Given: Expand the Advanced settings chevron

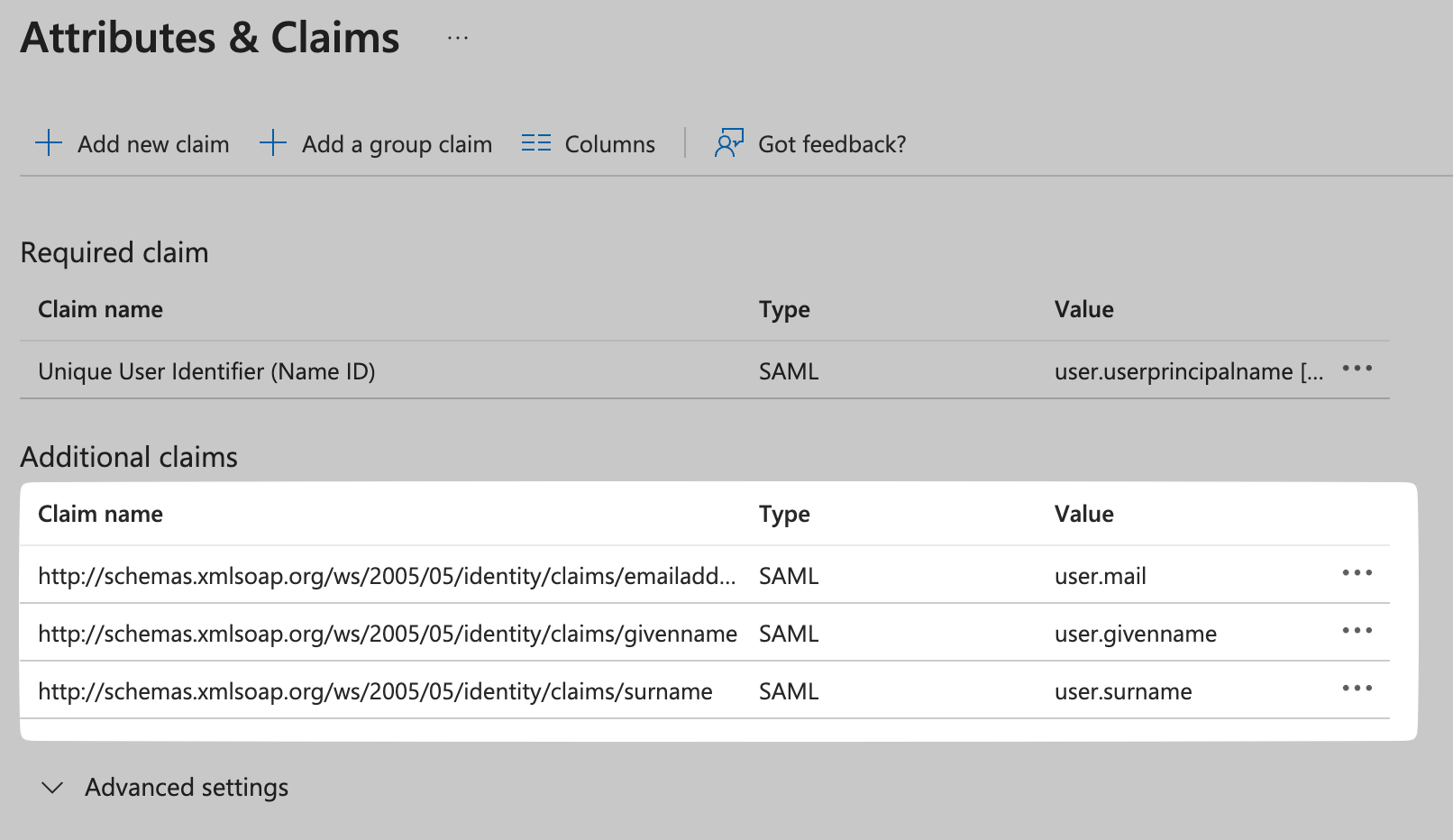Looking at the screenshot, I should click(53, 788).
